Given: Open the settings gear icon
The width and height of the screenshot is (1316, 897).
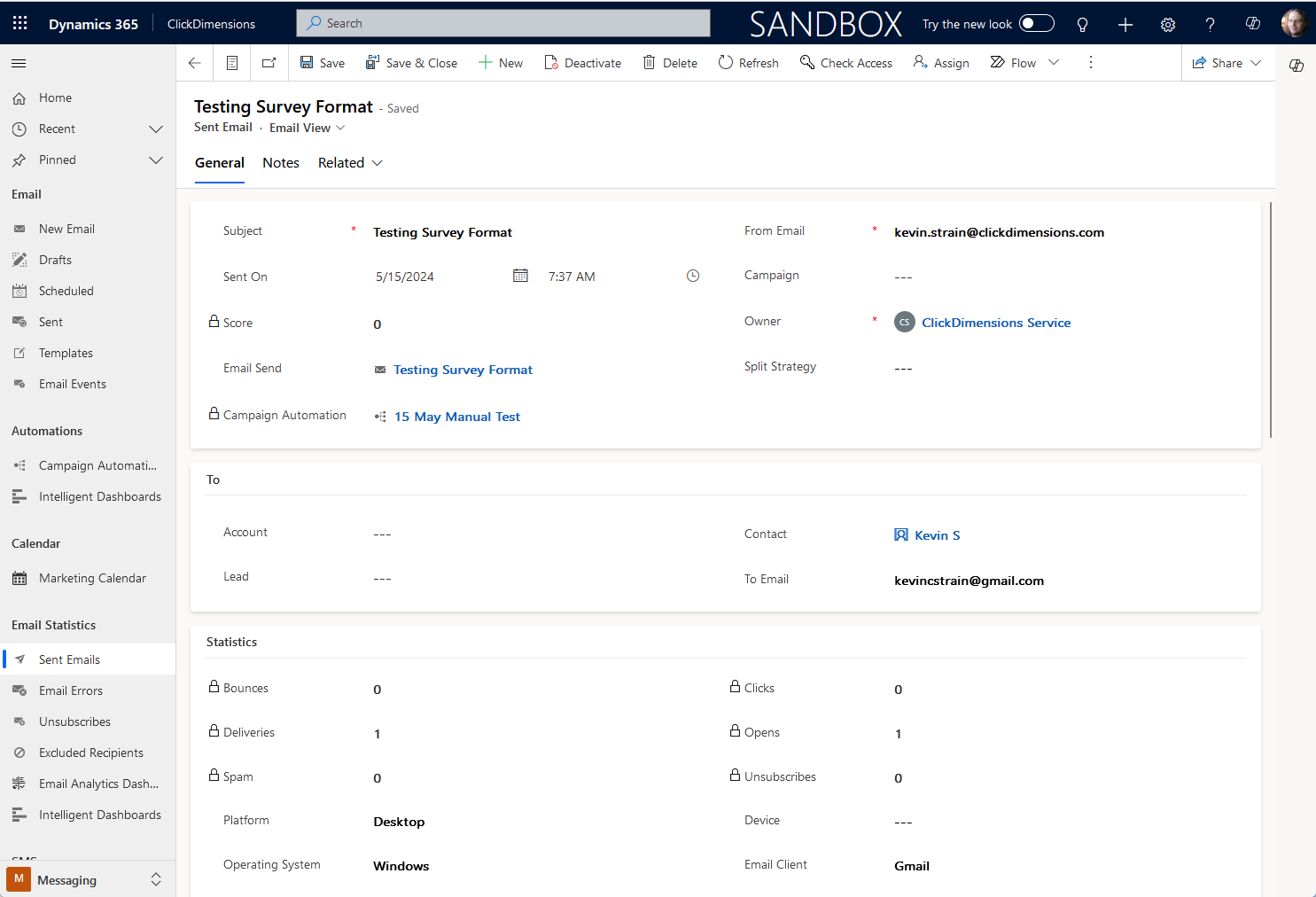Looking at the screenshot, I should [1167, 24].
